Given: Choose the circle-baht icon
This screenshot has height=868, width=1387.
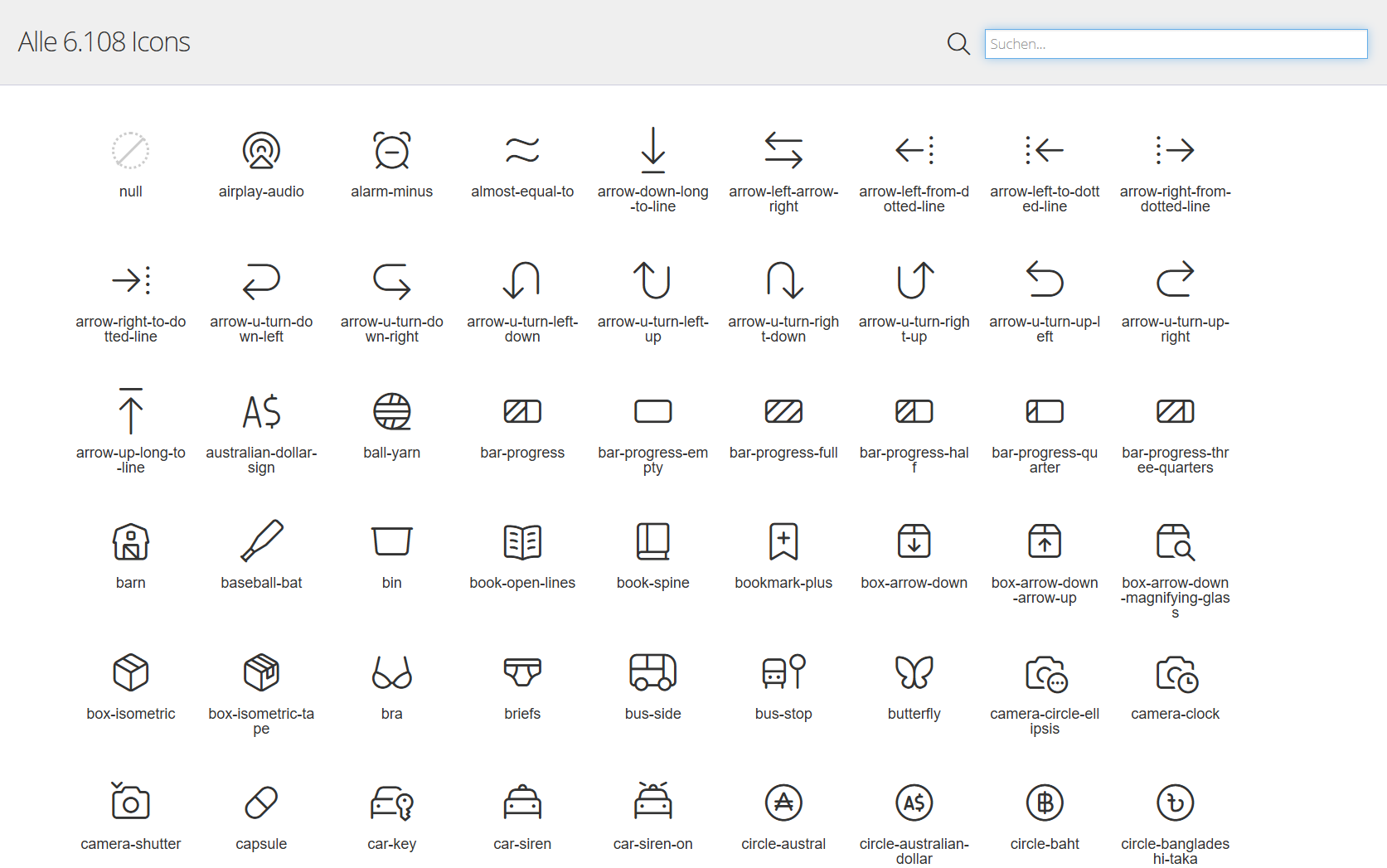Looking at the screenshot, I should (x=1045, y=803).
